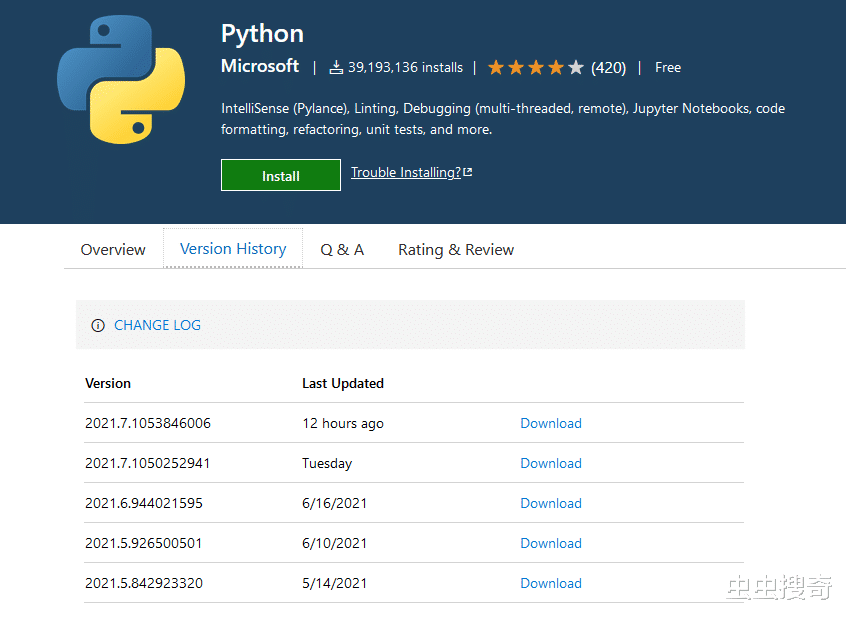Click the Python extension title
846x618 pixels.
262,33
